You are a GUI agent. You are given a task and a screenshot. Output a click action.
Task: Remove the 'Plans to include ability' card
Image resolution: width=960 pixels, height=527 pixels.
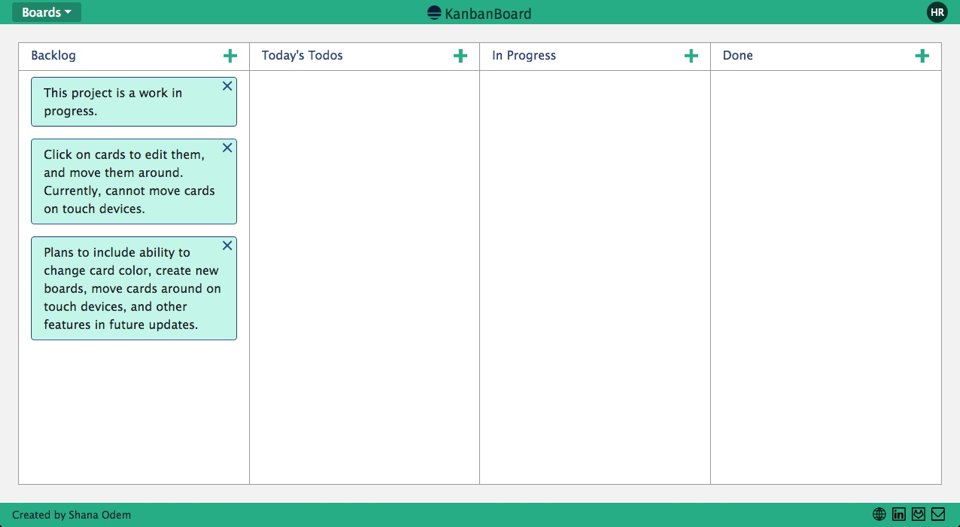tap(227, 246)
